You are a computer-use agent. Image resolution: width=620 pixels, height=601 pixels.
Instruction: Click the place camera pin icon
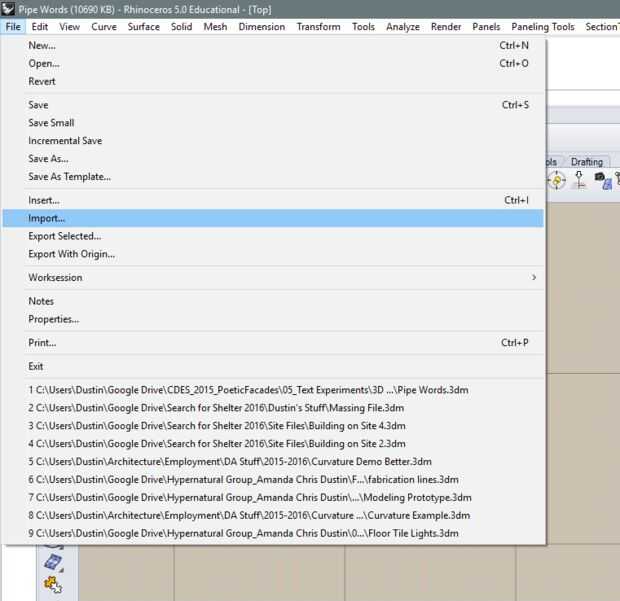click(x=579, y=180)
